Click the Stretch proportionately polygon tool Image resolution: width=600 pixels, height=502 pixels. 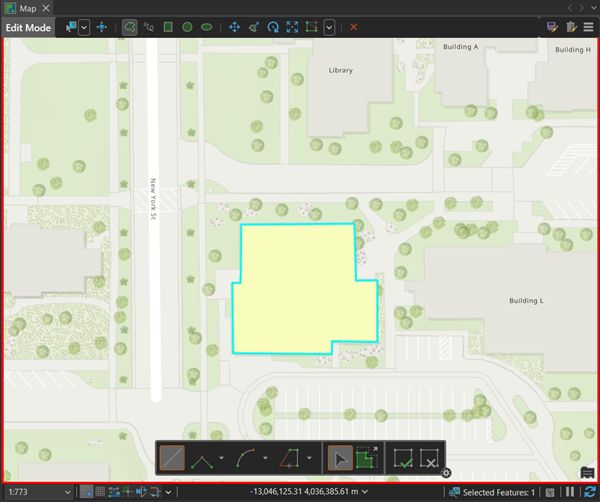[367, 458]
